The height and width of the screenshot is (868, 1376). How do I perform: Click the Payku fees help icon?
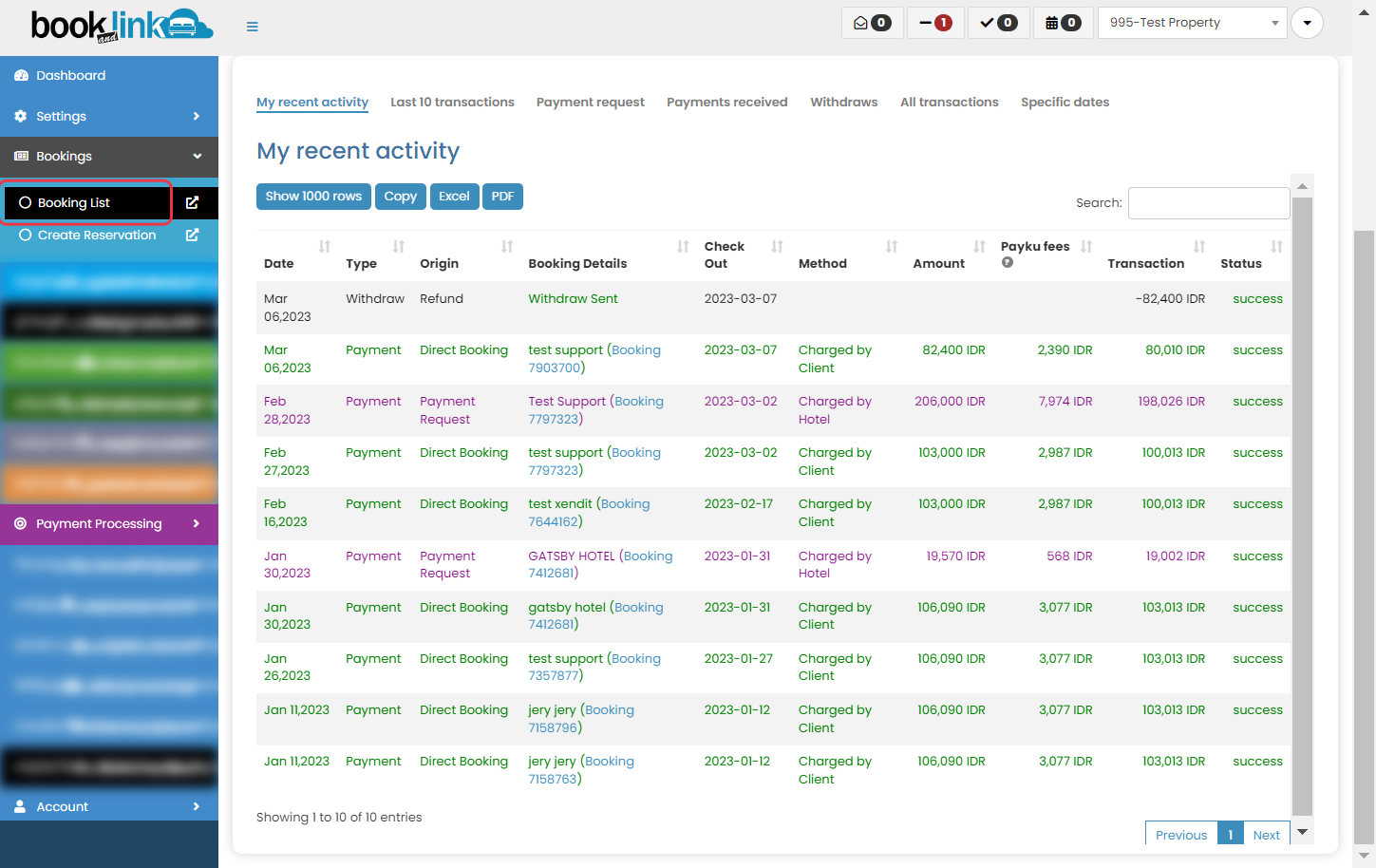coord(1008,263)
